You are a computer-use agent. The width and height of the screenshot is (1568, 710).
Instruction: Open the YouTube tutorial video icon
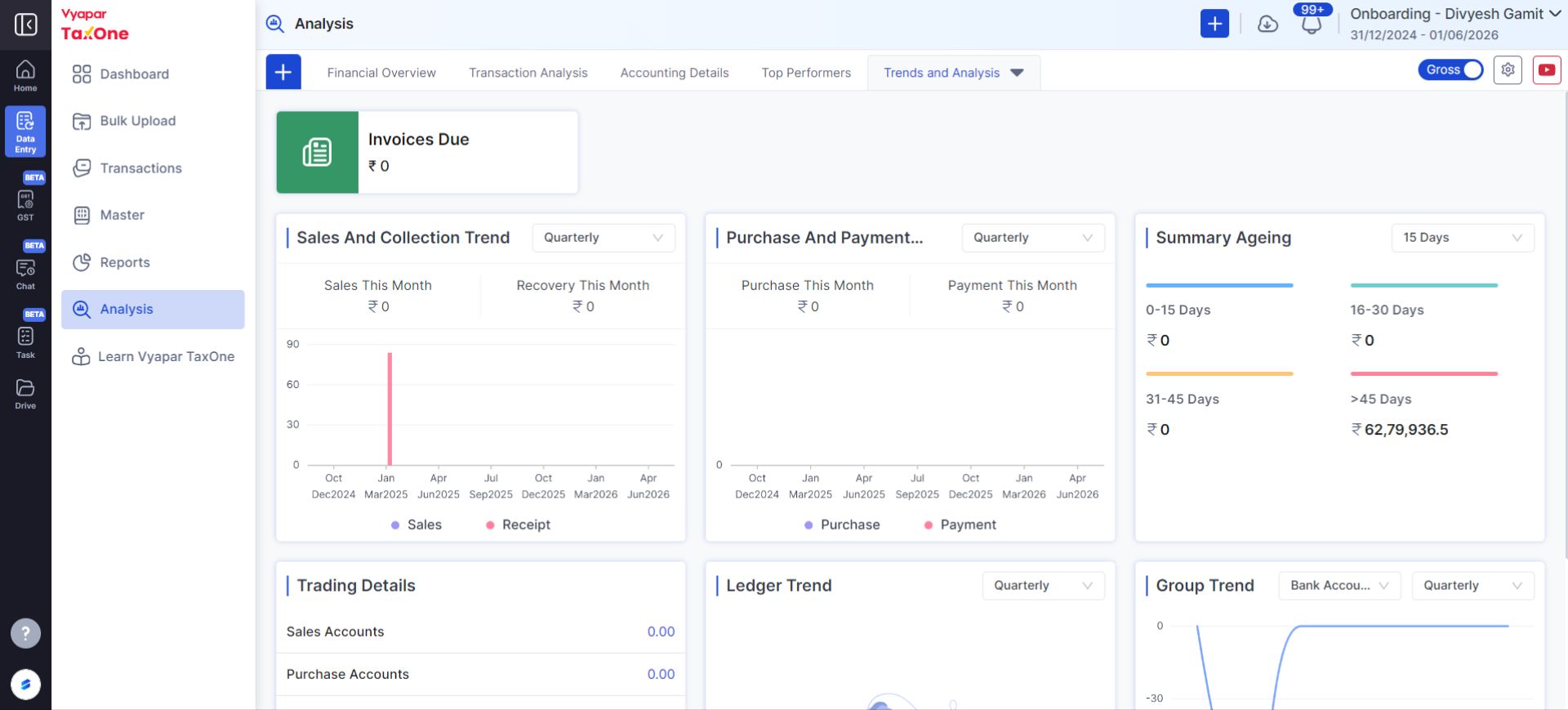click(1547, 70)
